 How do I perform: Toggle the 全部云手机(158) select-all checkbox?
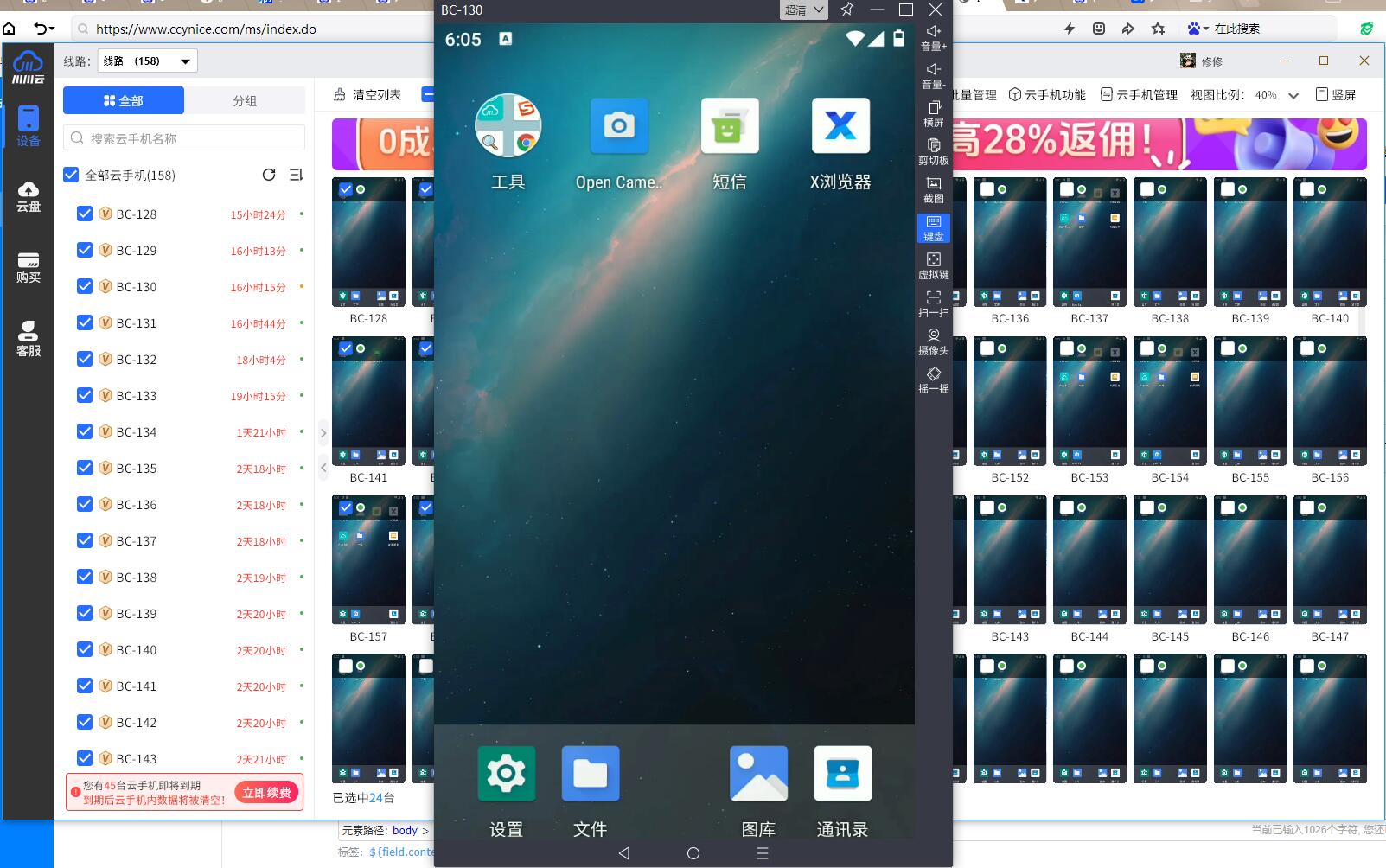click(x=72, y=175)
